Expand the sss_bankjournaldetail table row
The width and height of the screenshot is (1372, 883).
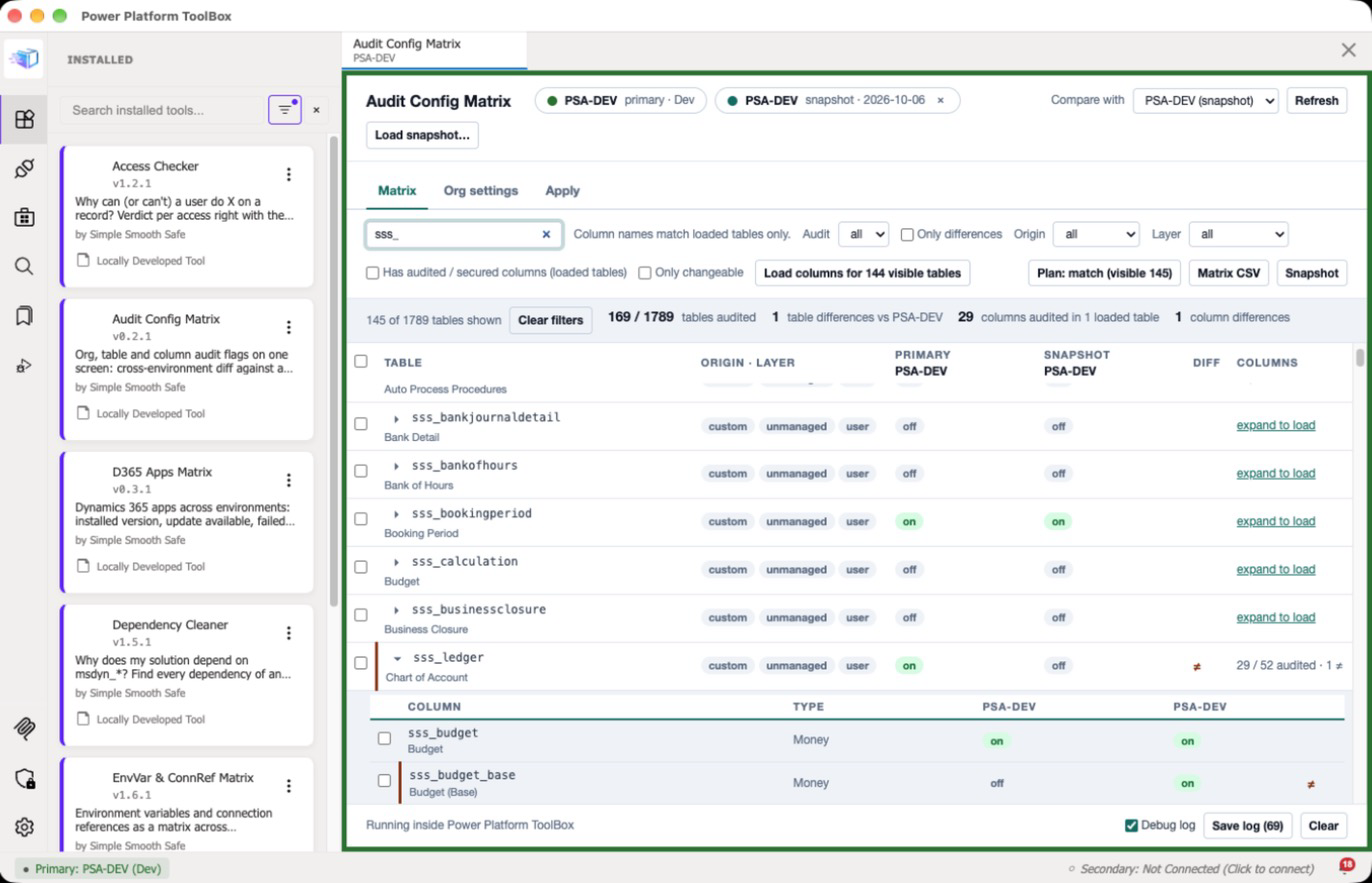(x=397, y=418)
